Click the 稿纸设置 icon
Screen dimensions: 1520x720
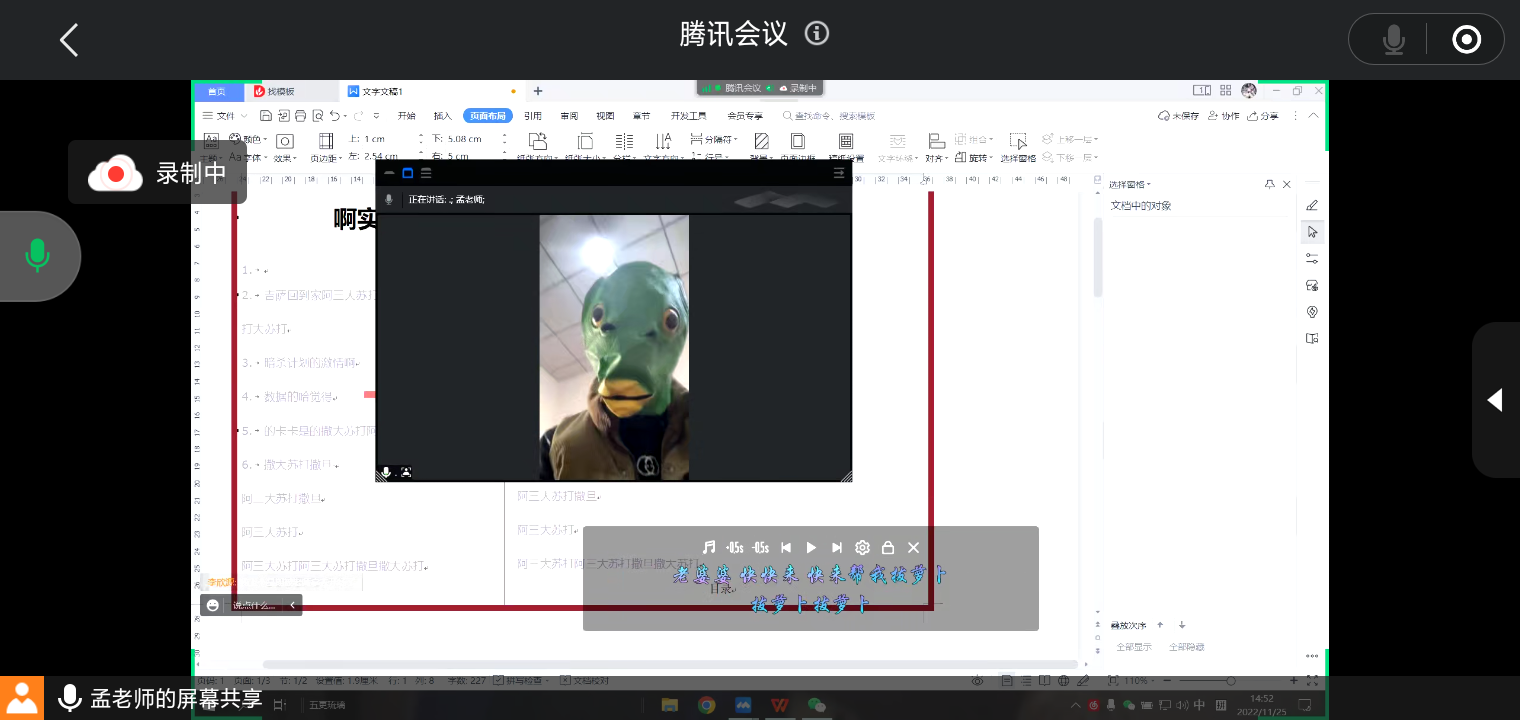[846, 141]
